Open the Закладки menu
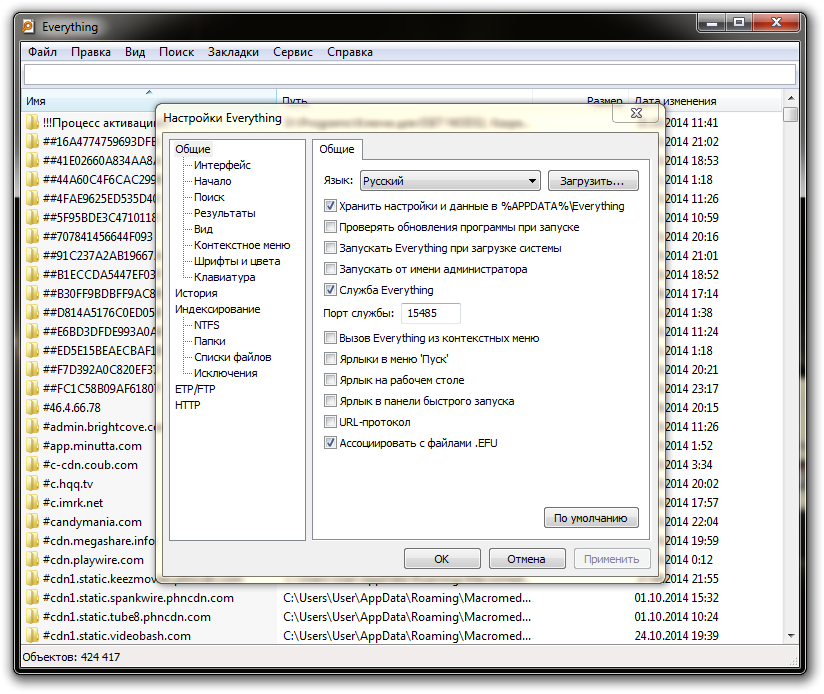 pos(233,52)
